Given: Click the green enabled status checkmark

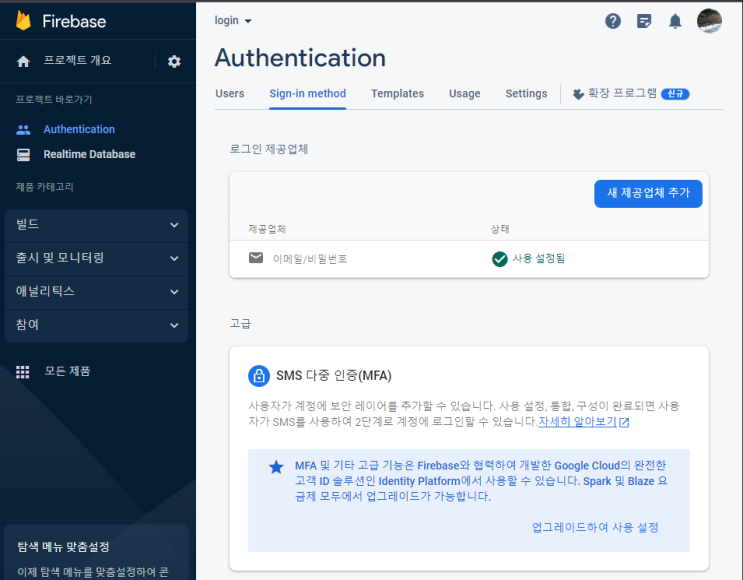Looking at the screenshot, I should (x=499, y=259).
